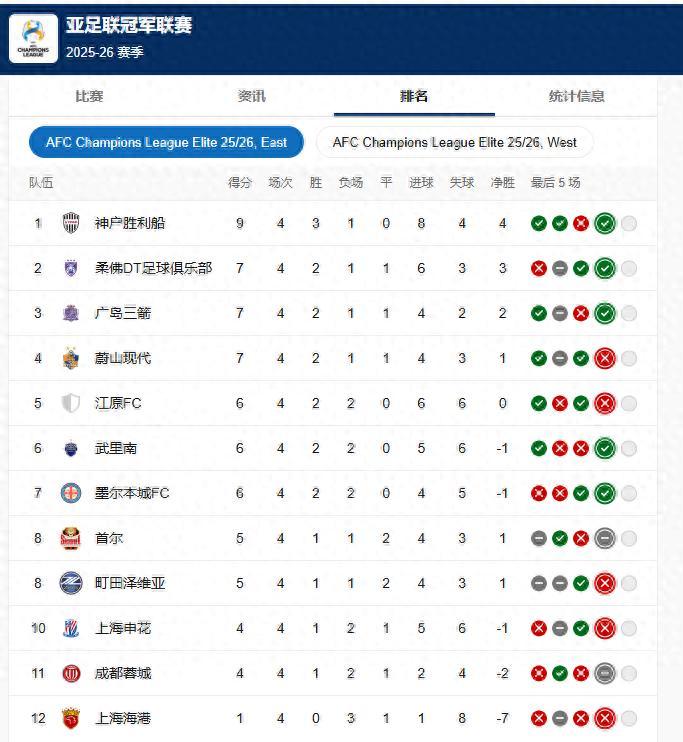Open the 江原FC (Gangwon FC) team link
The width and height of the screenshot is (683, 742).
[118, 403]
